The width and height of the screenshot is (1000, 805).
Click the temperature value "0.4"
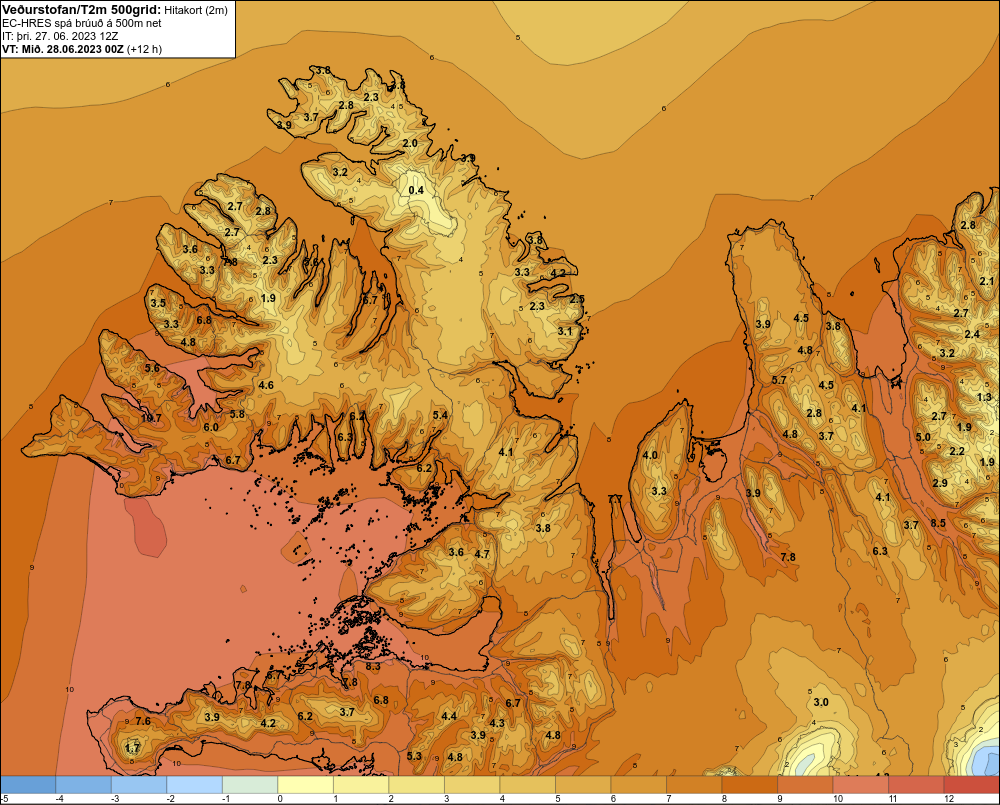pyautogui.click(x=416, y=190)
